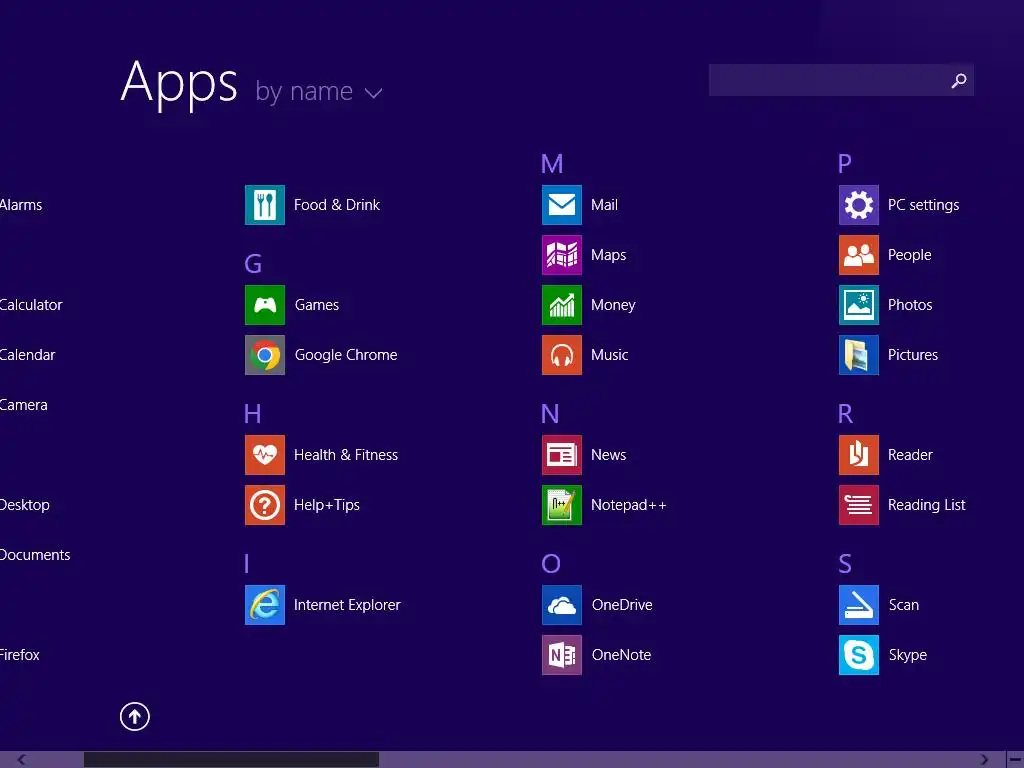Viewport: 1024px width, 768px height.
Task: Launch the Notepad++ icon
Action: coord(562,505)
